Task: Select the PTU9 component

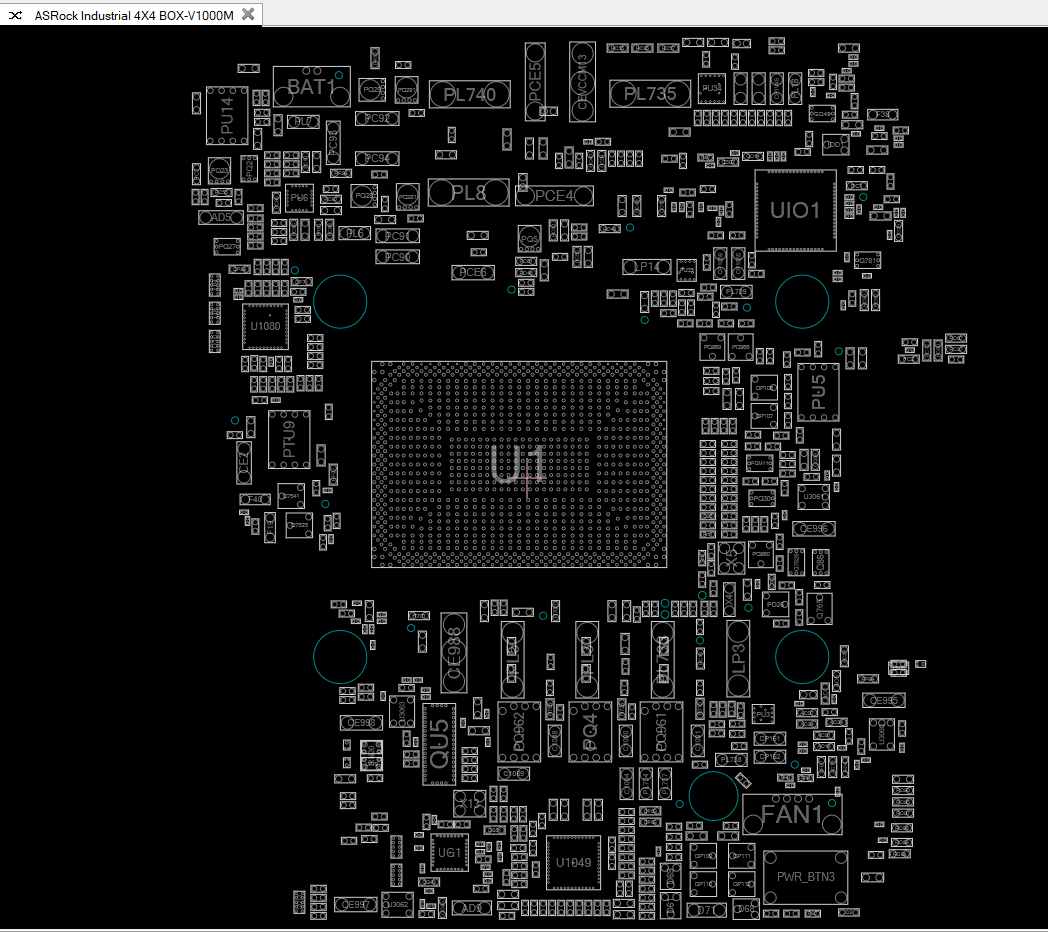Action: [289, 439]
